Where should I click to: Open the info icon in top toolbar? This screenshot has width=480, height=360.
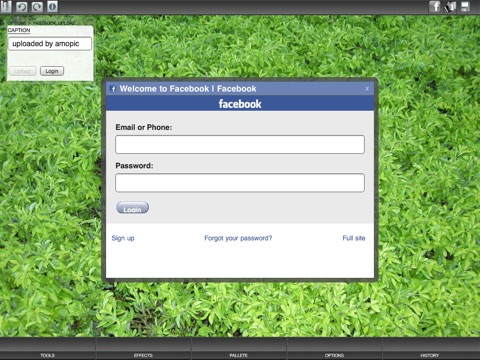pyautogui.click(x=52, y=7)
